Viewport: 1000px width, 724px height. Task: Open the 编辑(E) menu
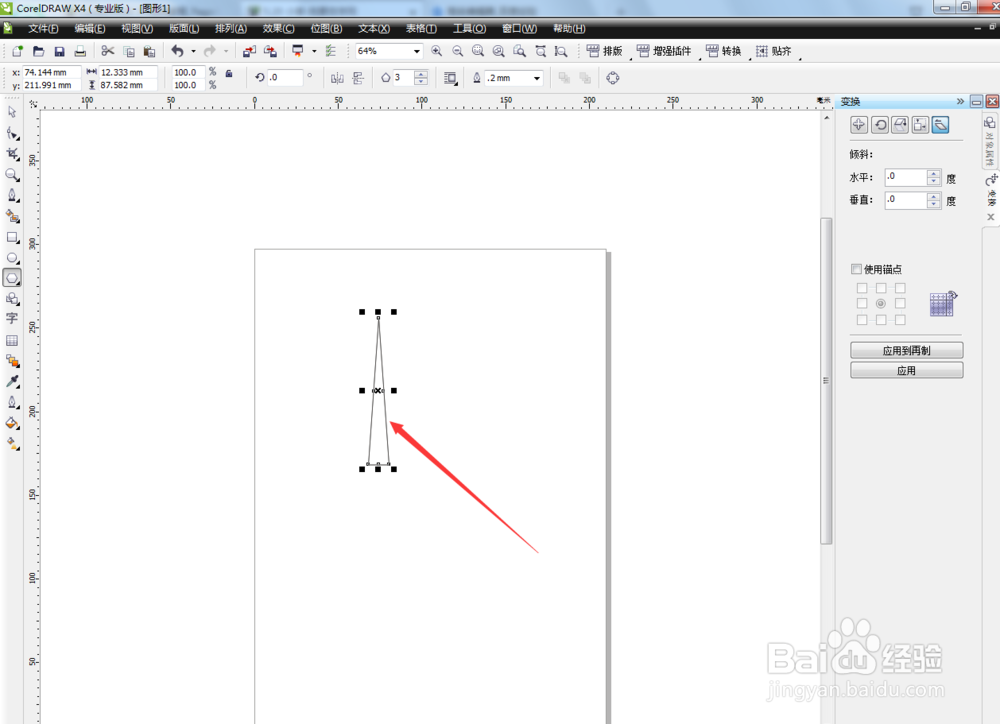click(x=90, y=29)
